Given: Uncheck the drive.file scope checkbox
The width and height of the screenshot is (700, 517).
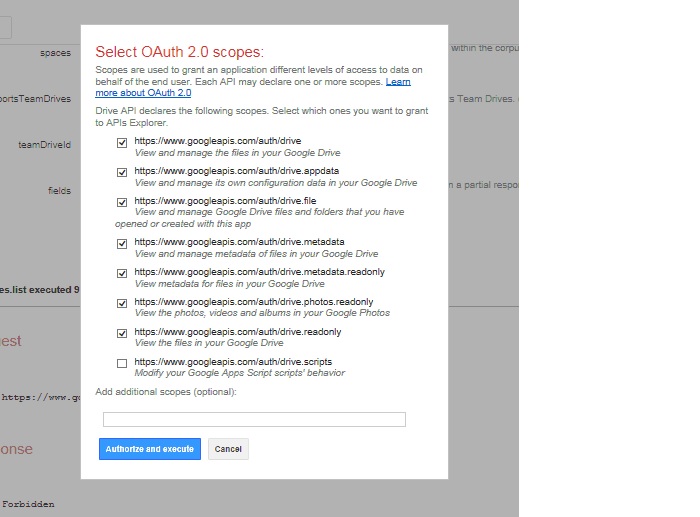Looking at the screenshot, I should coord(122,202).
